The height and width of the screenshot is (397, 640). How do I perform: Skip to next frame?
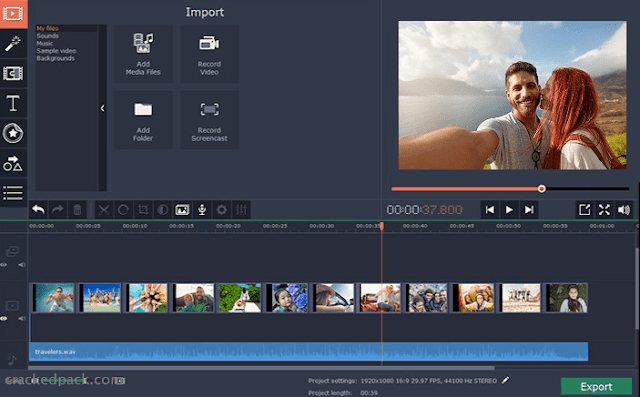point(529,210)
